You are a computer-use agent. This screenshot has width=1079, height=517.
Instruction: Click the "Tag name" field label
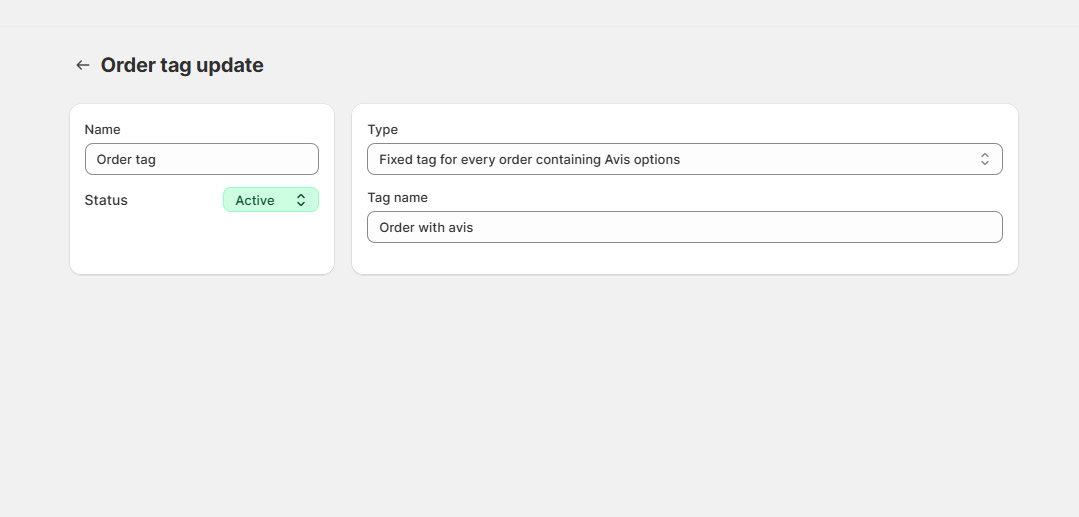(397, 197)
